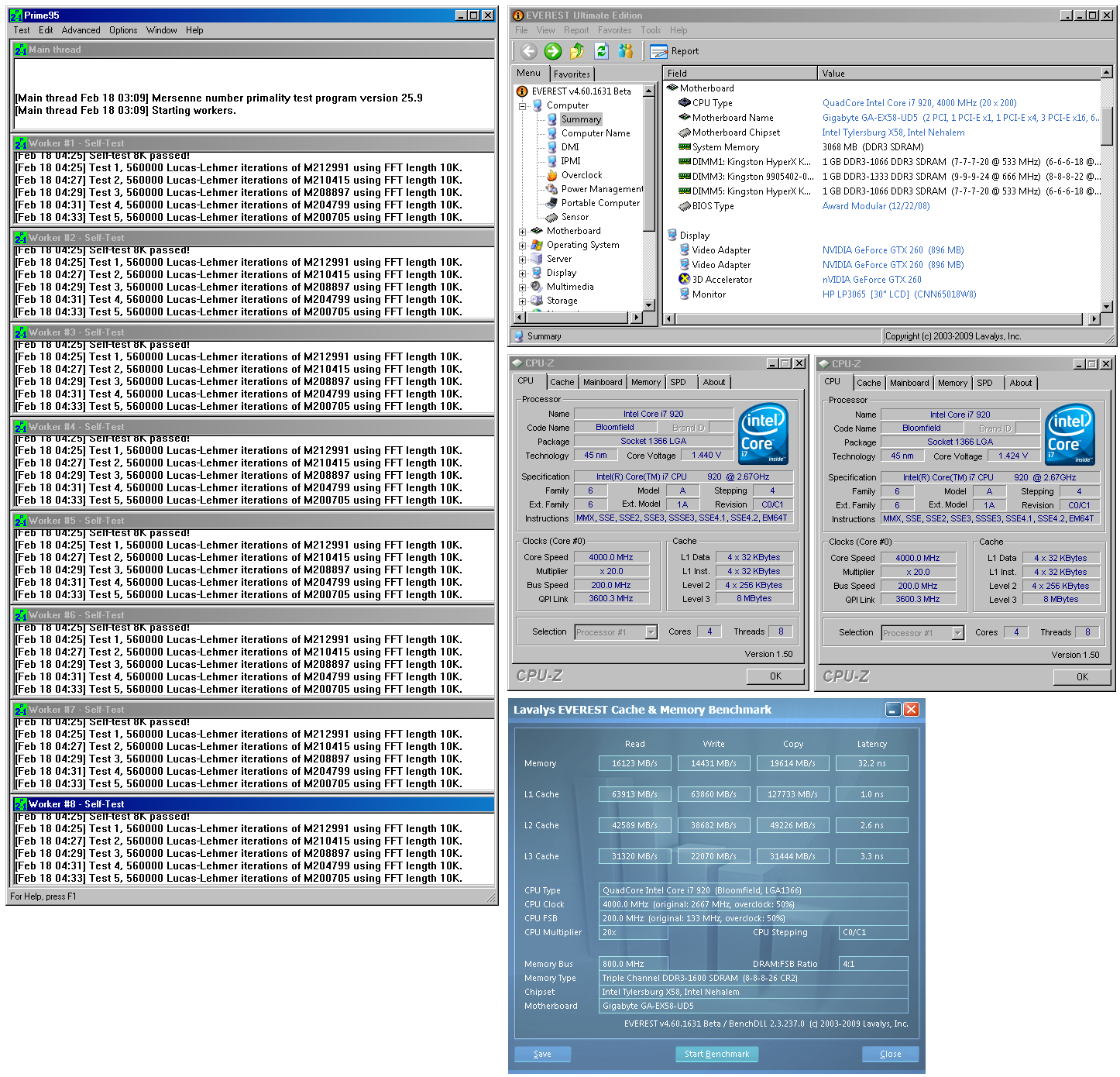Open Processor #1 dropdown in left CPU-Z
Screen dimensions: 1120x1077
pos(651,632)
